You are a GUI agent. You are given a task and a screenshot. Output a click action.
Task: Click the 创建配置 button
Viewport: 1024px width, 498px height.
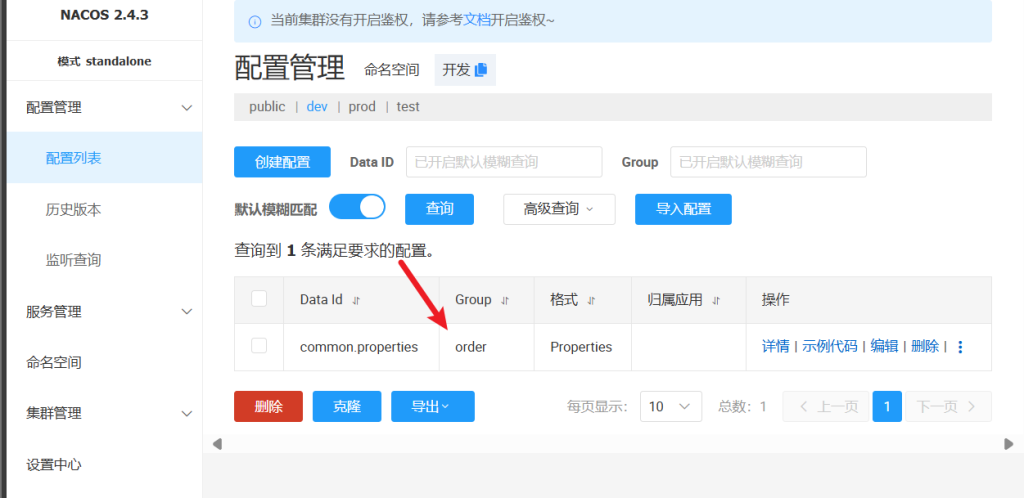click(282, 162)
